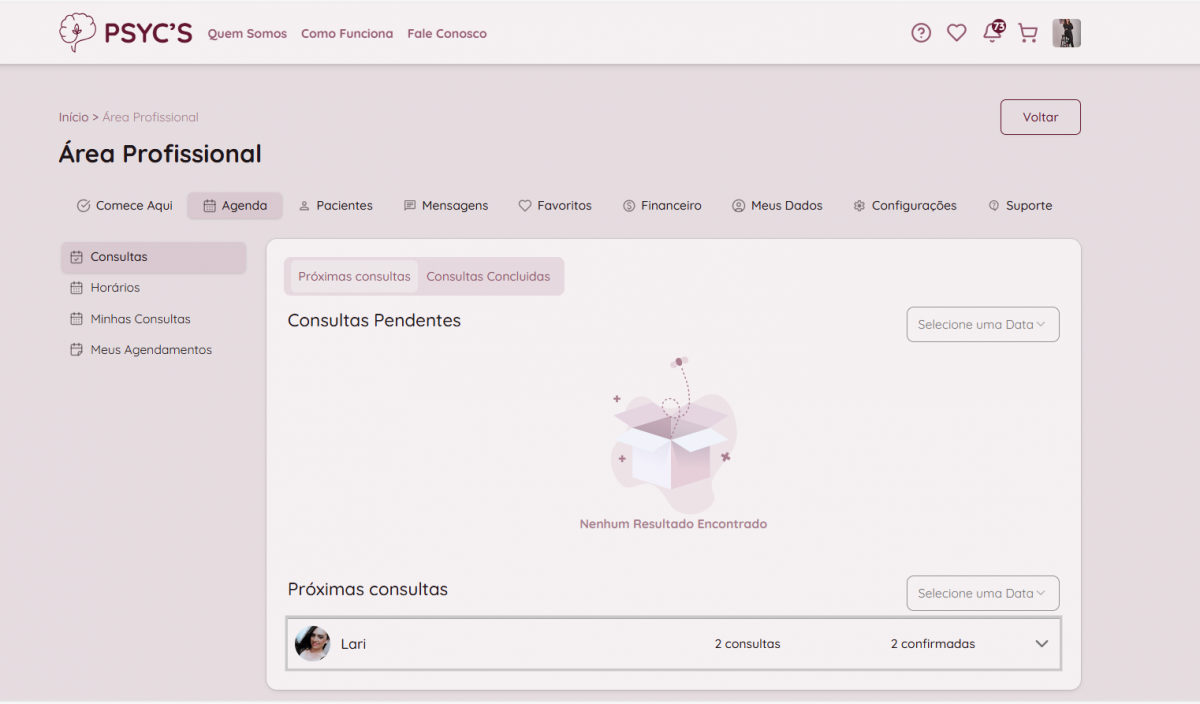Expand Lari's consultations row chevron

tap(1041, 644)
